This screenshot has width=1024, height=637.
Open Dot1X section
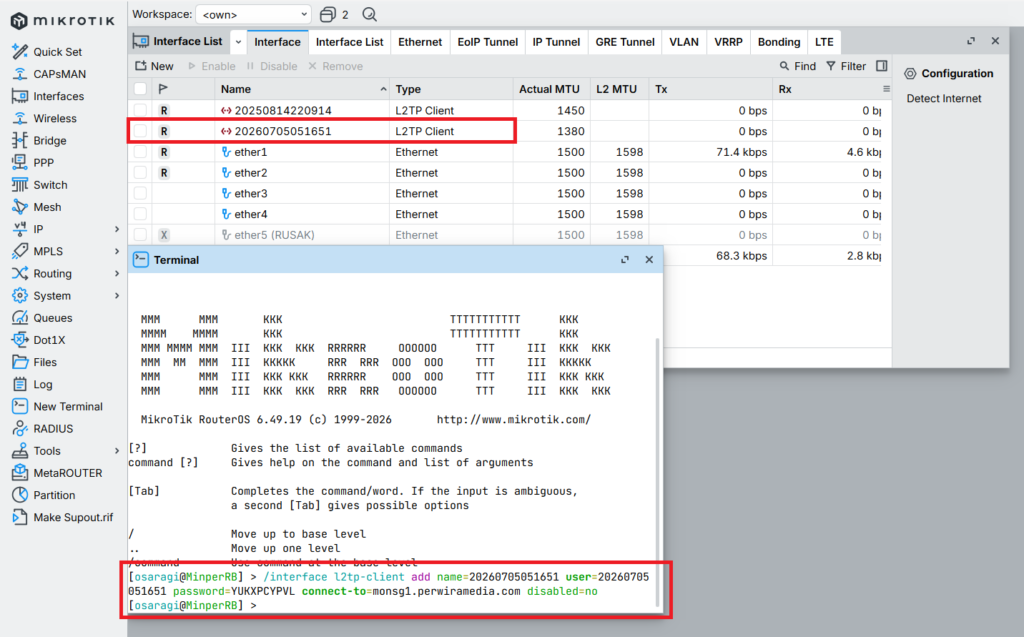point(39,340)
